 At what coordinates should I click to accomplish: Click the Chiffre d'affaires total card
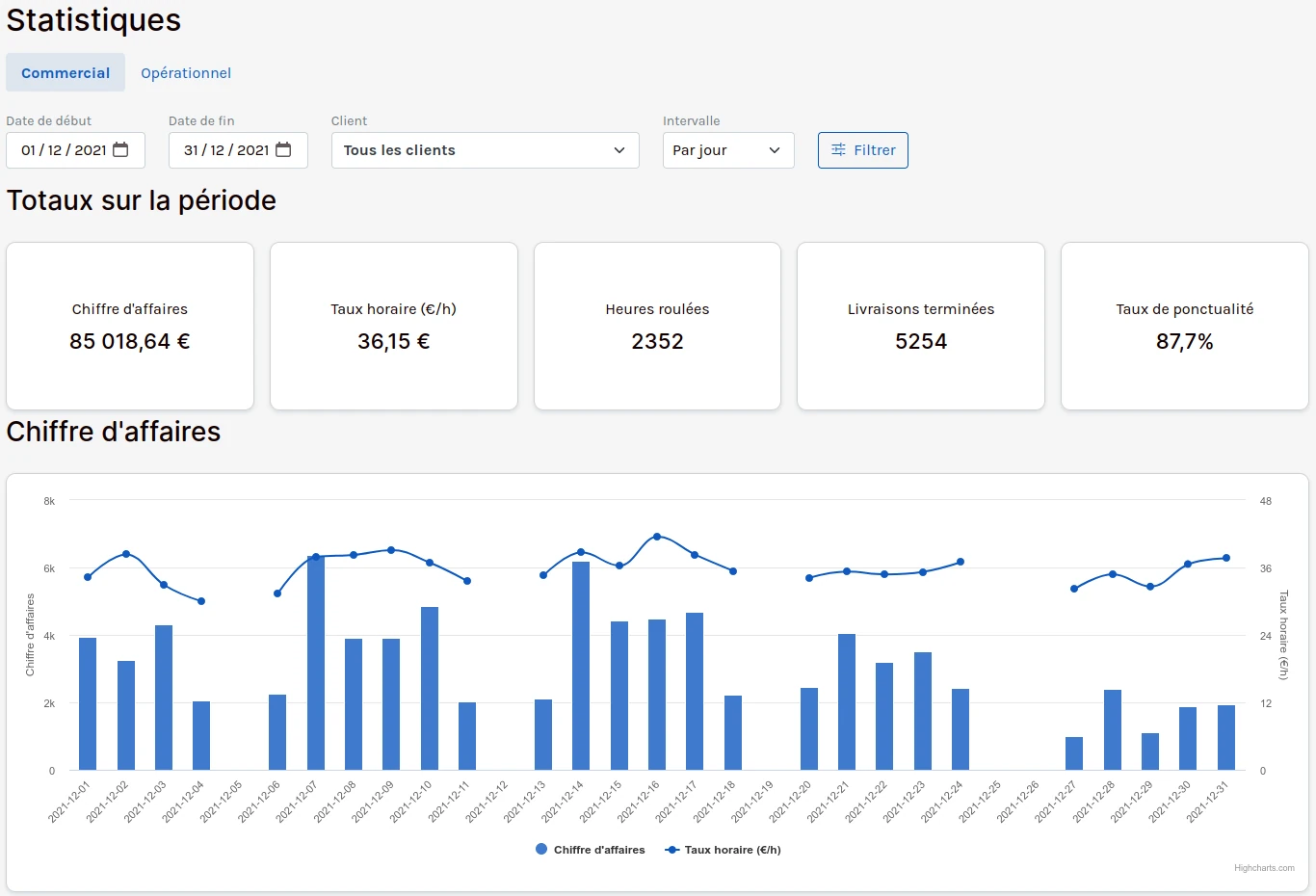click(x=130, y=326)
